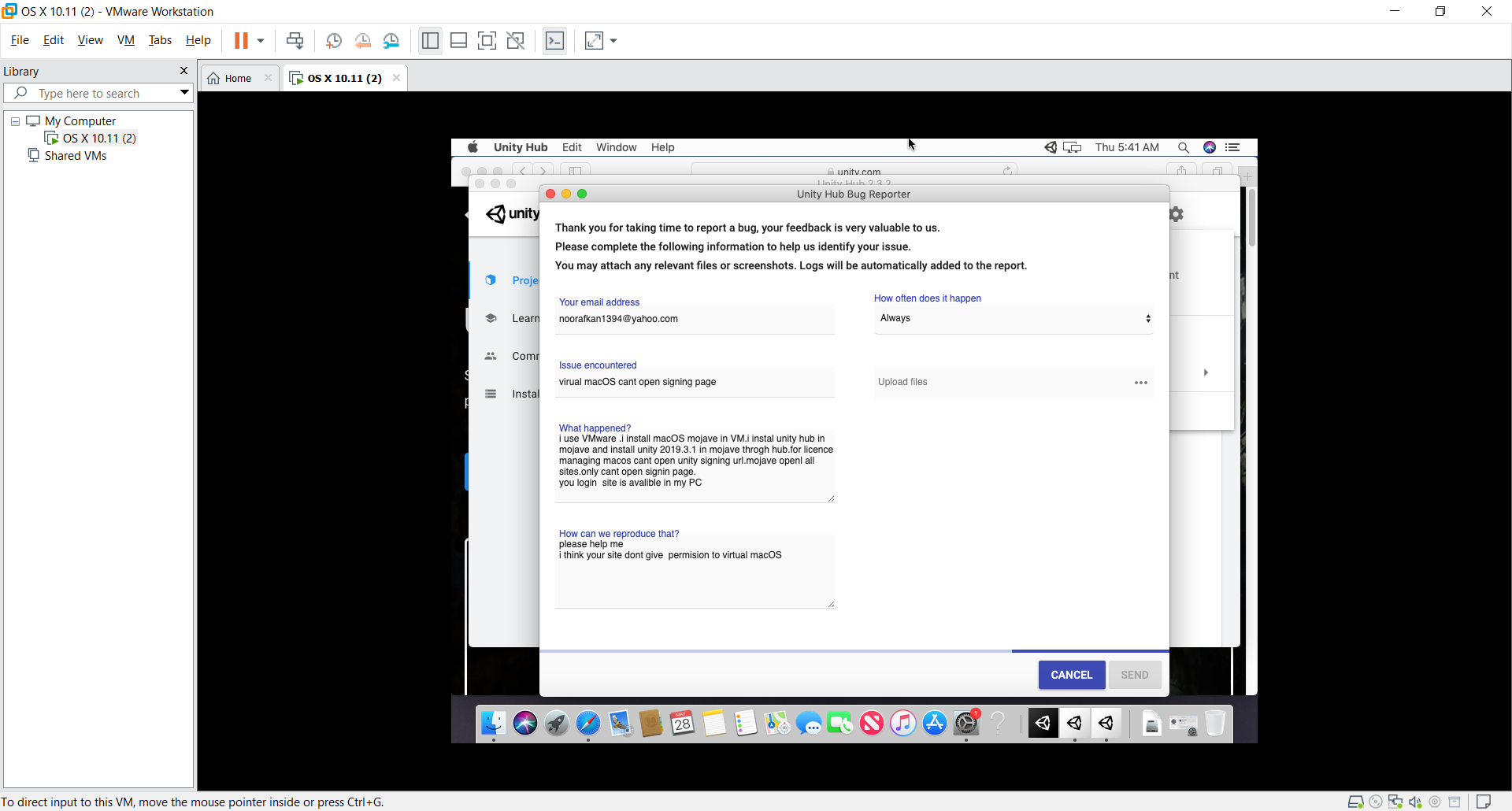Open Launchpad rocket icon in dock
The width and height of the screenshot is (1512, 811).
[557, 723]
